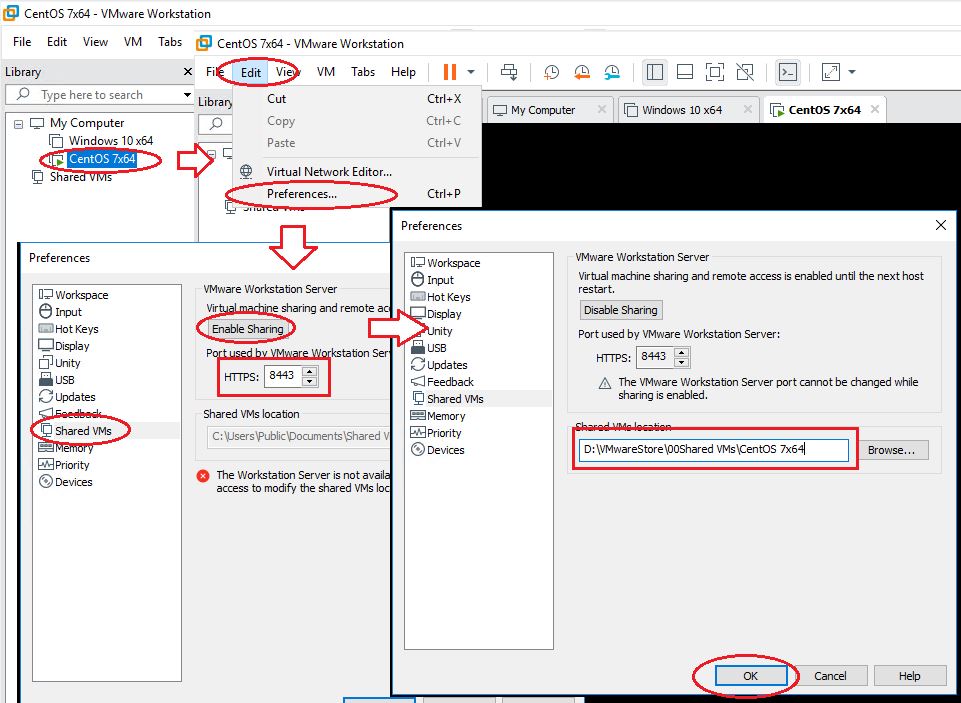The image size is (961, 703).
Task: Select Hot Keys in the back Preferences list
Action: 69,329
